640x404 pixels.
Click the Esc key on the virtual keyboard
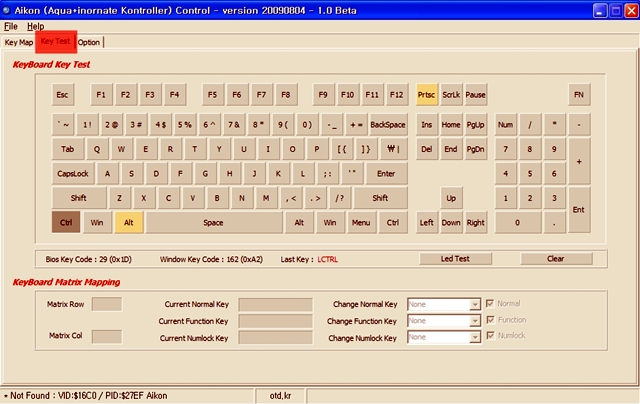[x=63, y=95]
